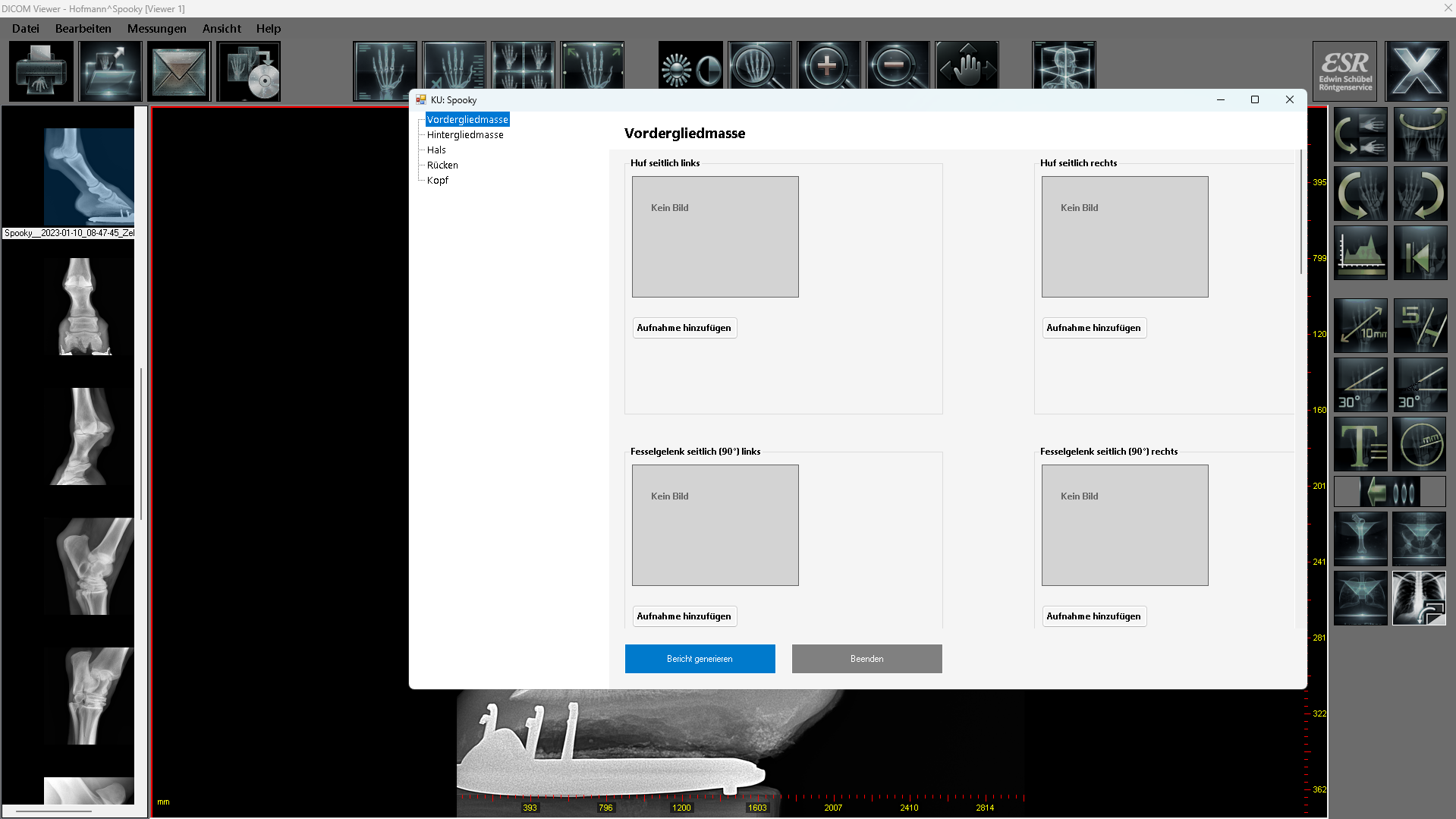The width and height of the screenshot is (1456, 819).
Task: Click the thumbnail panel vertical scrollbar
Action: click(x=141, y=444)
